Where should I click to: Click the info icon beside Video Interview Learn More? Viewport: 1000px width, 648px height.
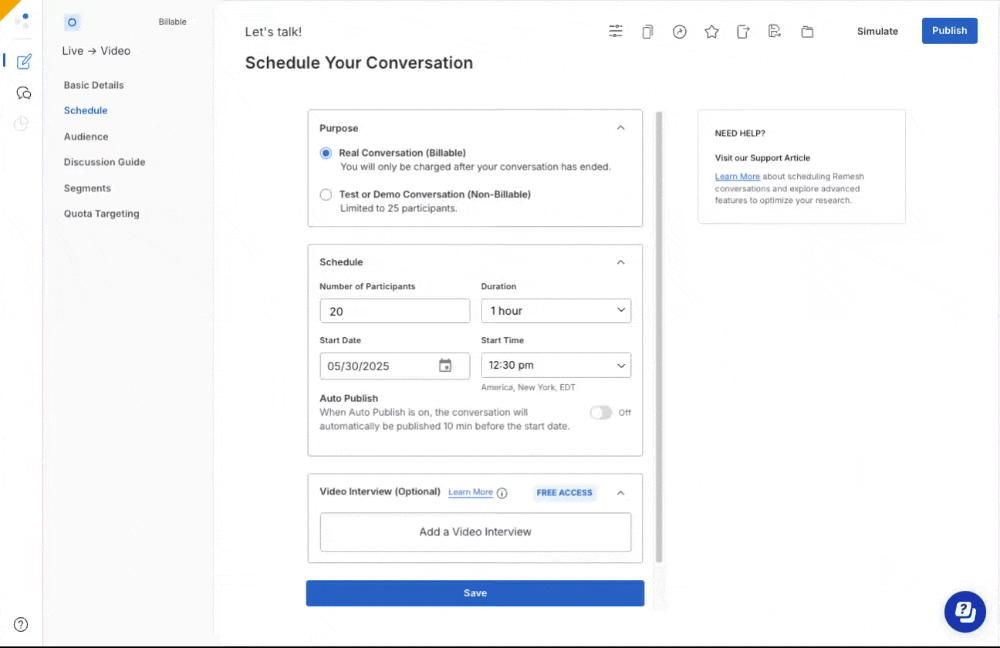pos(502,493)
